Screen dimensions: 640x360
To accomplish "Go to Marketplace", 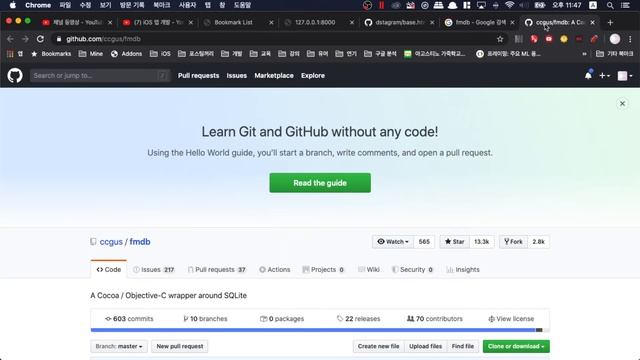I will (x=274, y=76).
